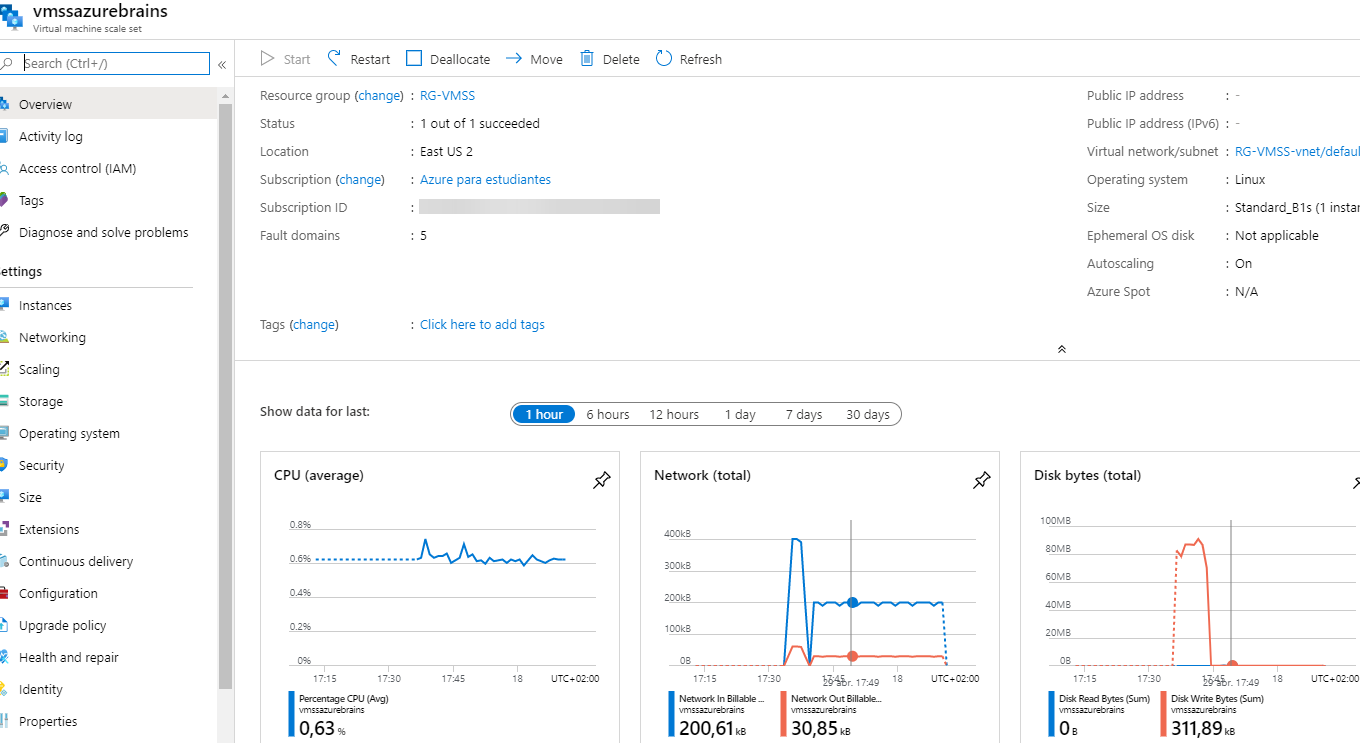This screenshot has width=1360, height=743.
Task: Click the Extensions sidebar icon
Action: (x=4, y=529)
